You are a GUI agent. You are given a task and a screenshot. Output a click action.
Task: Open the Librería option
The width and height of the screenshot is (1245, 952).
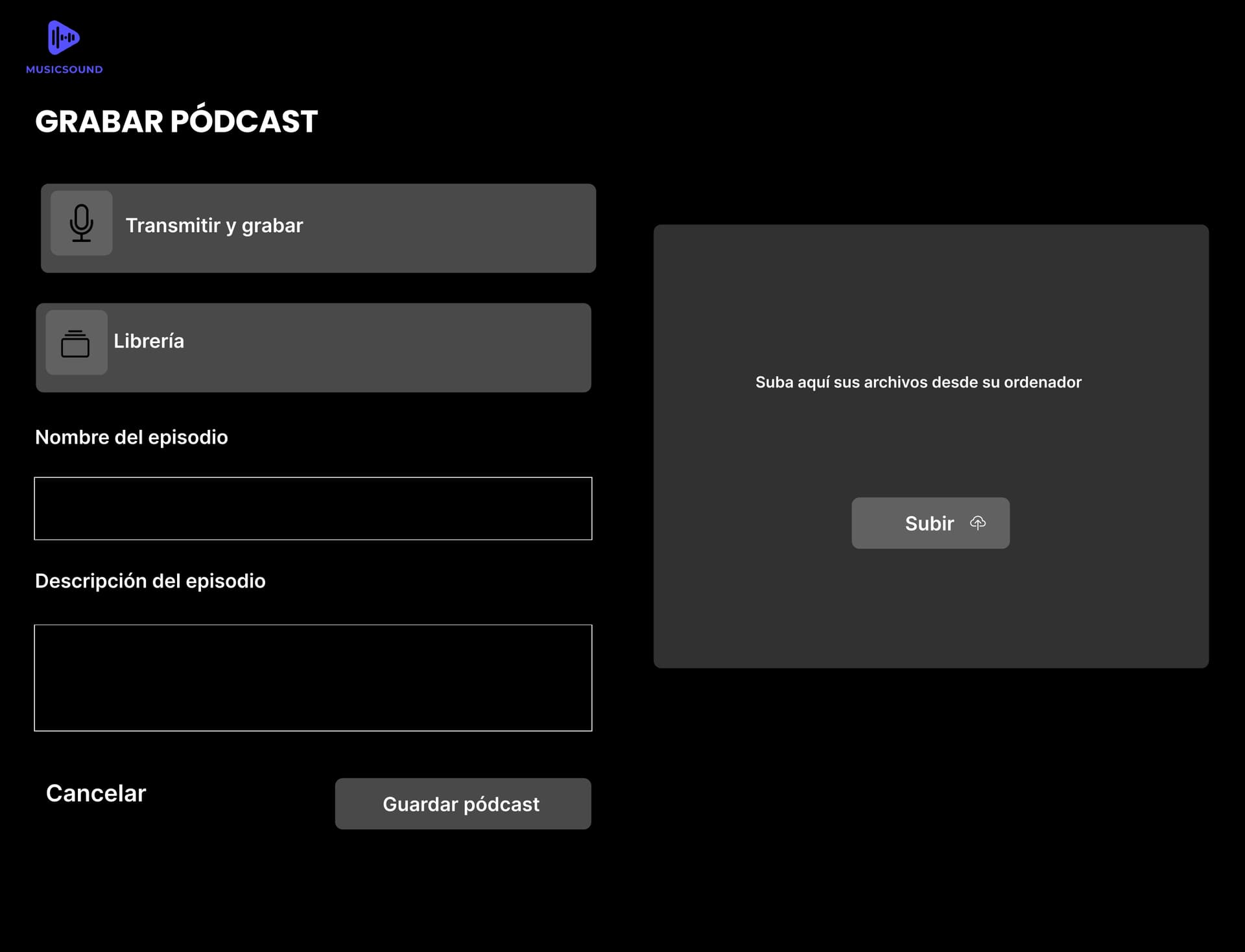313,348
